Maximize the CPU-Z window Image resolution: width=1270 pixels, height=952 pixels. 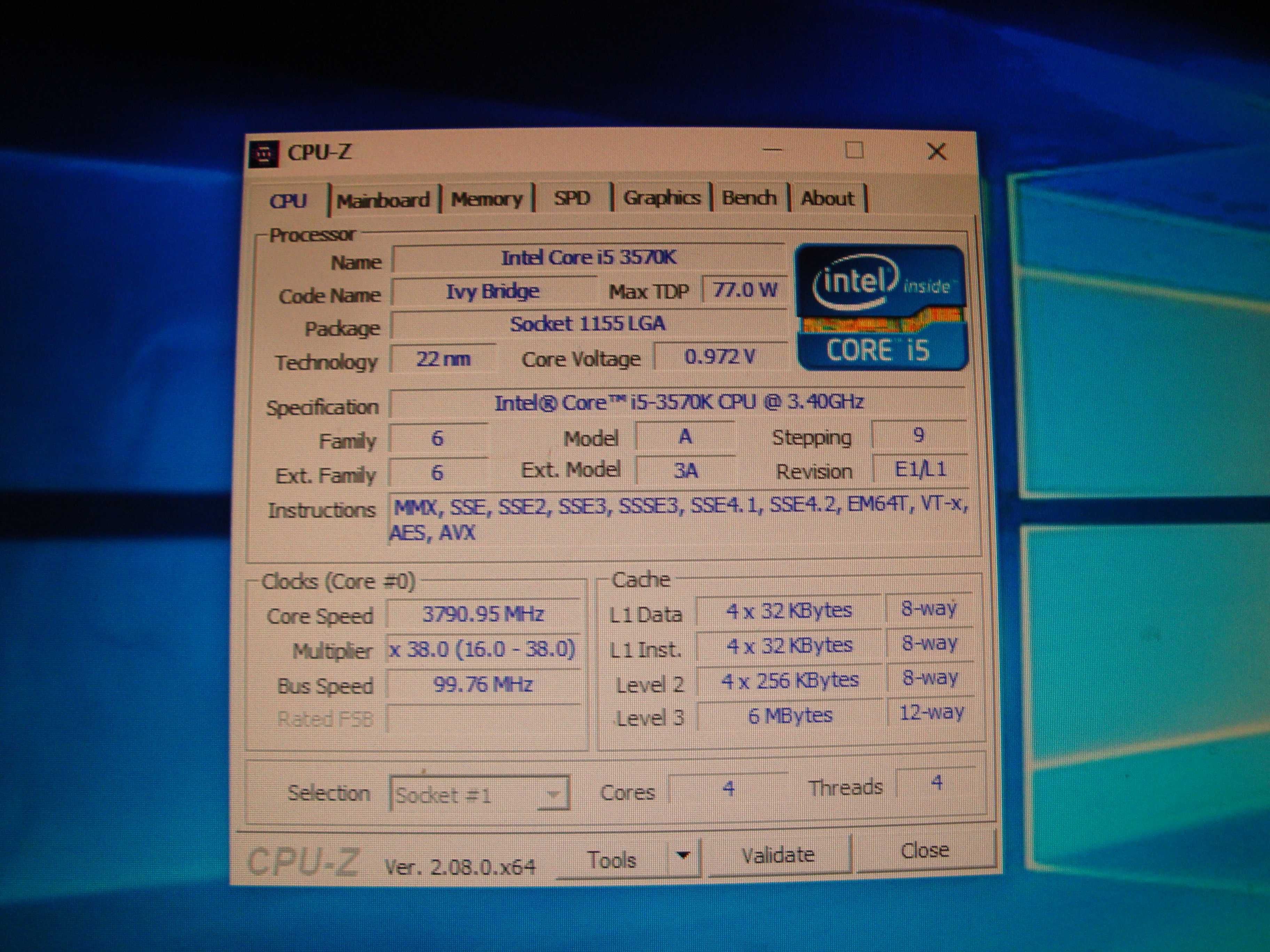point(854,150)
